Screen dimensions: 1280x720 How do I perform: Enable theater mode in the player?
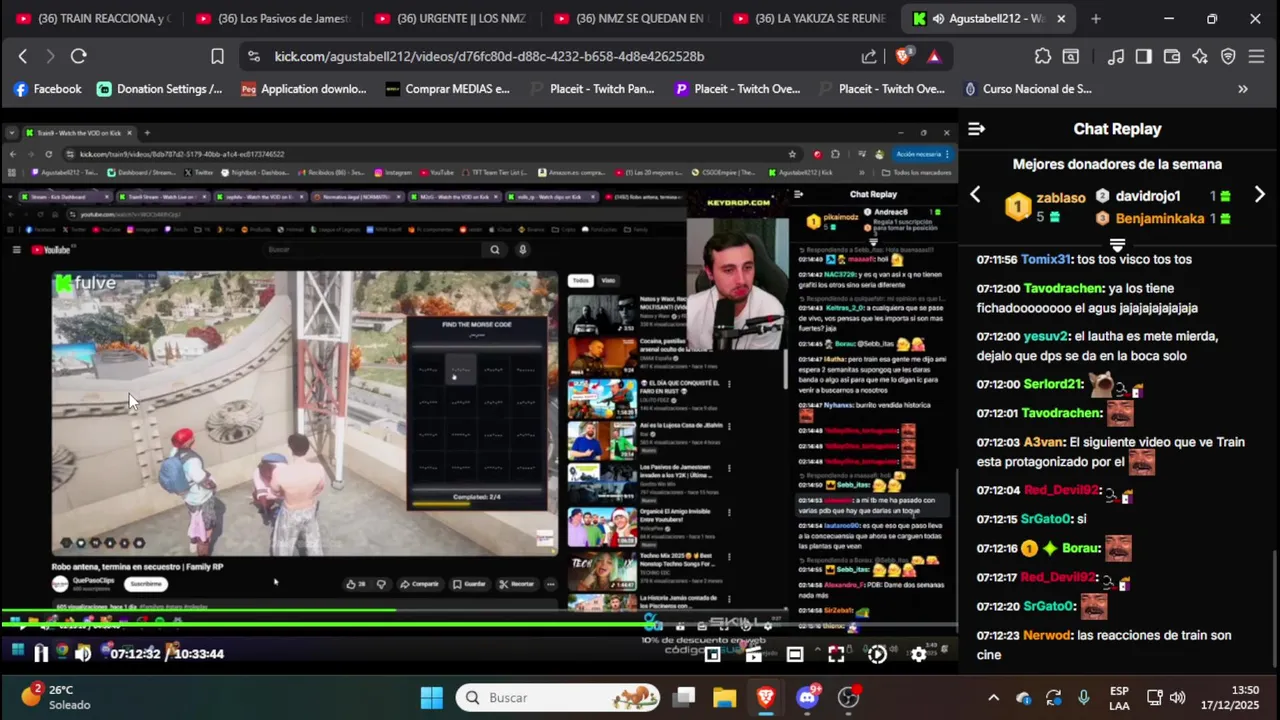[x=795, y=655]
